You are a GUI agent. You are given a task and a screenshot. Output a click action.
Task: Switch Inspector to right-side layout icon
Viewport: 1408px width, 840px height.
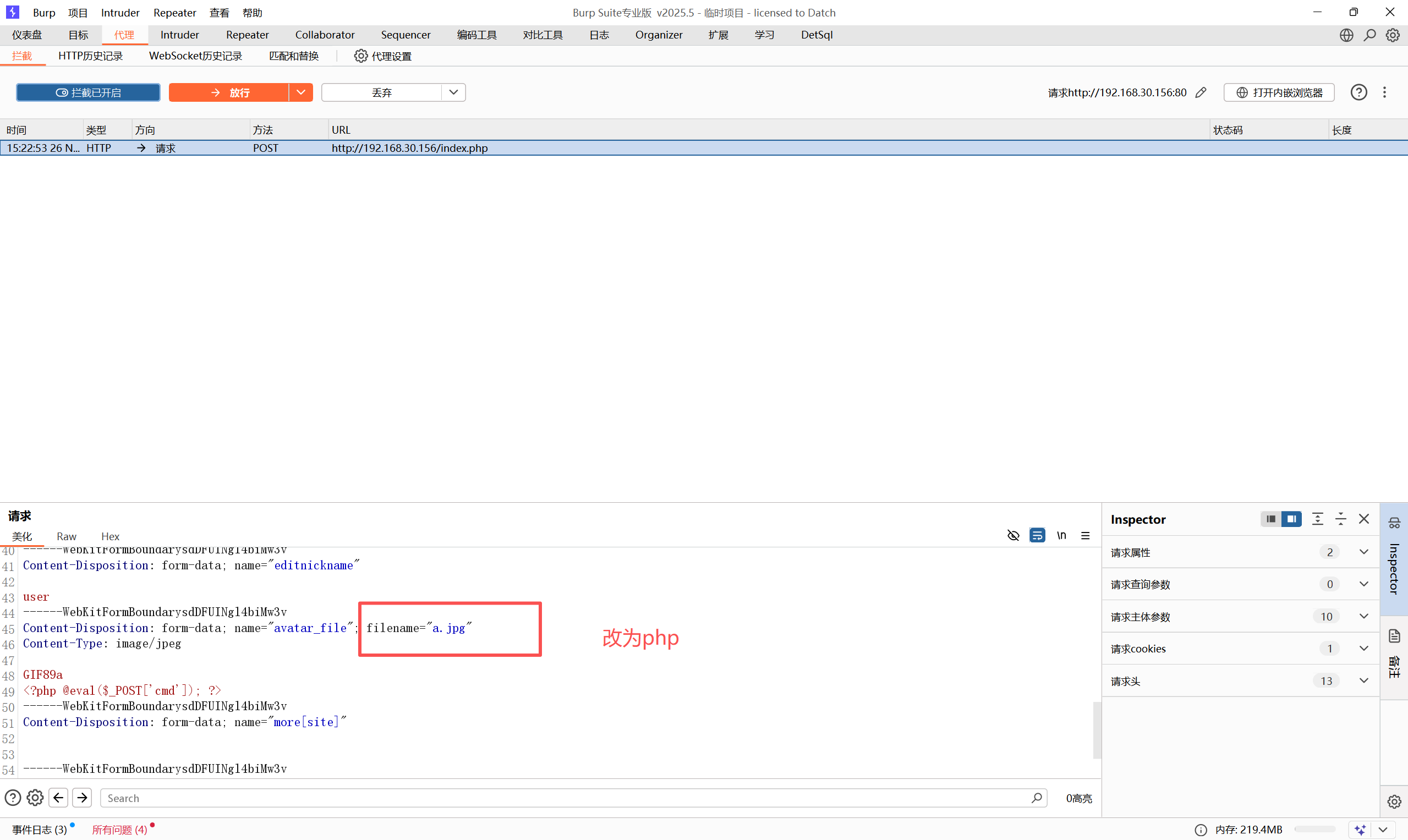(x=1292, y=519)
